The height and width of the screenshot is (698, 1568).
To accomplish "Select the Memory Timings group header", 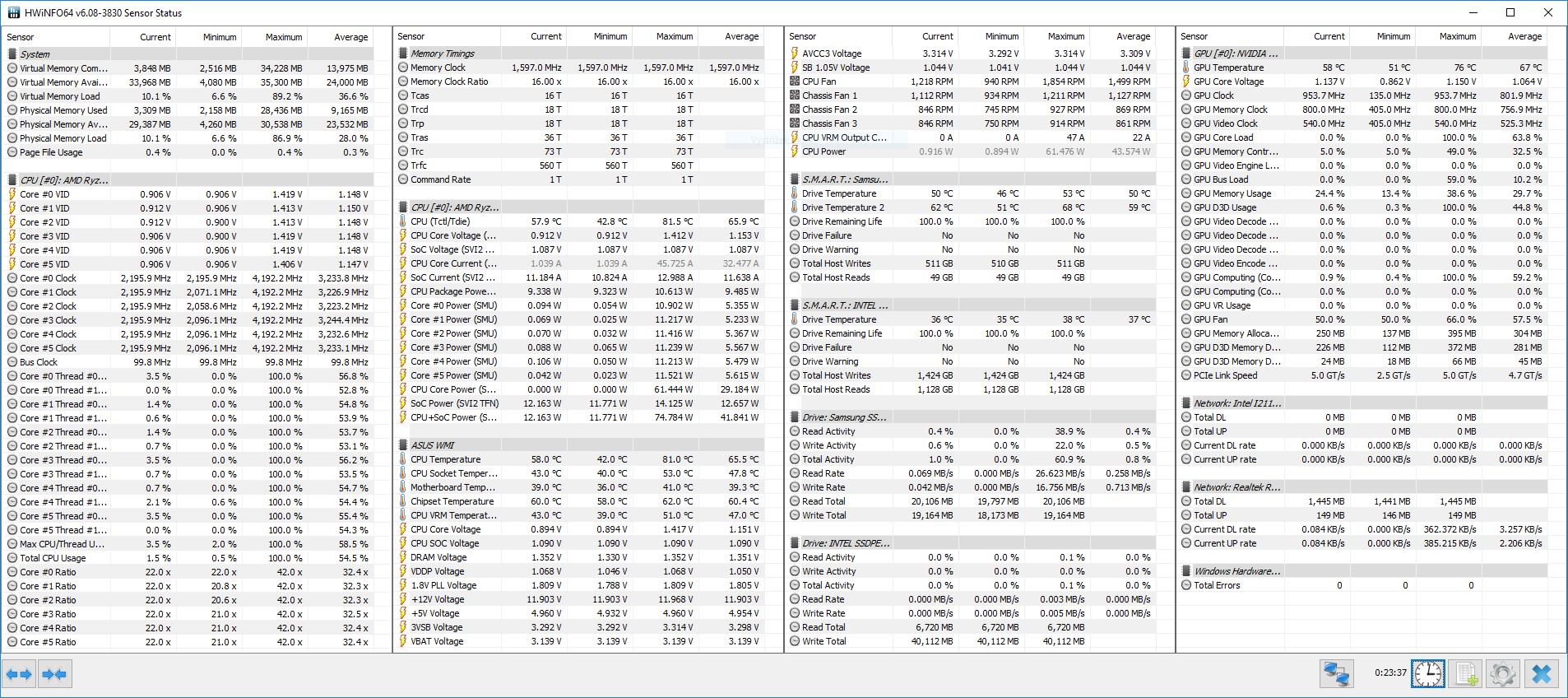I will (x=442, y=54).
